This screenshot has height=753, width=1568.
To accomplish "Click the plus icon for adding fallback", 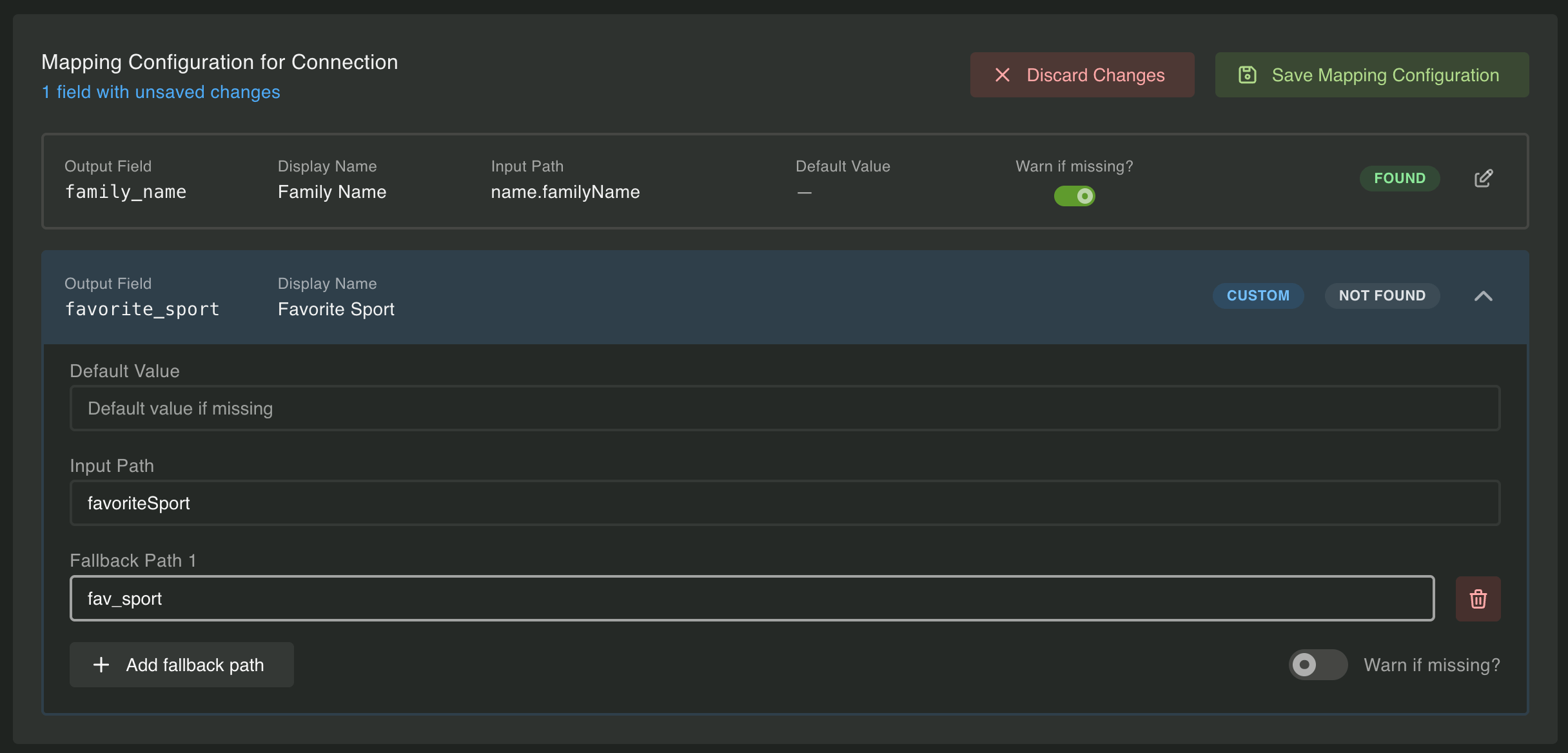I will 101,665.
